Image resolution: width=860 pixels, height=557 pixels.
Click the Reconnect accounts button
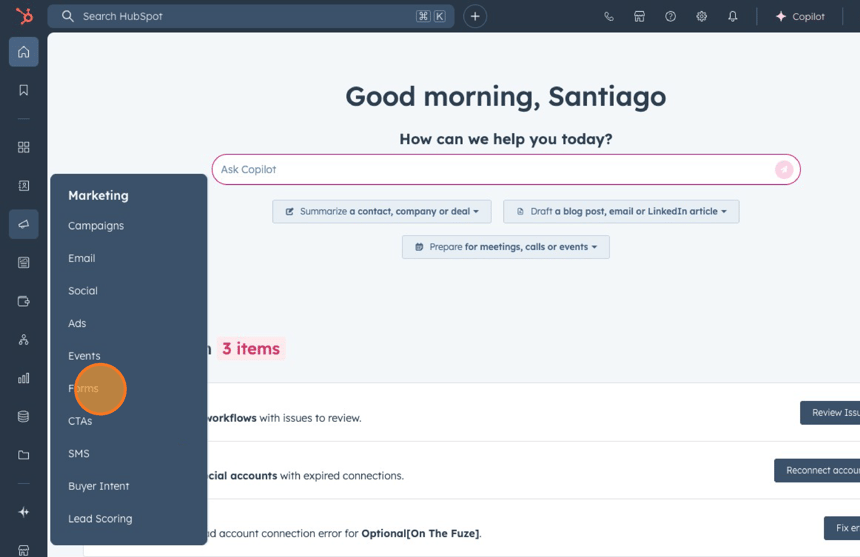click(817, 470)
